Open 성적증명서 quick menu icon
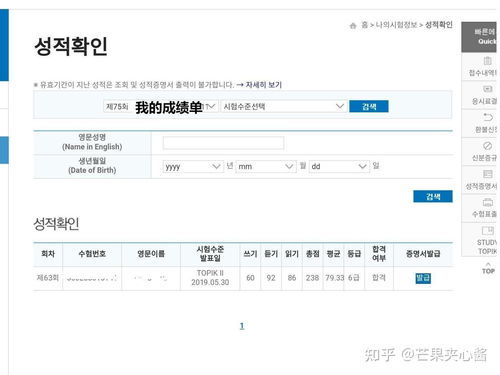This screenshot has height=375, width=500. [x=487, y=174]
